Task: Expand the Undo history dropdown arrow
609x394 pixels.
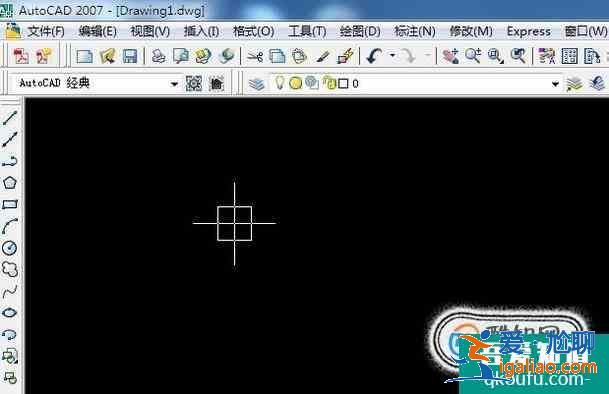Action: (x=392, y=56)
